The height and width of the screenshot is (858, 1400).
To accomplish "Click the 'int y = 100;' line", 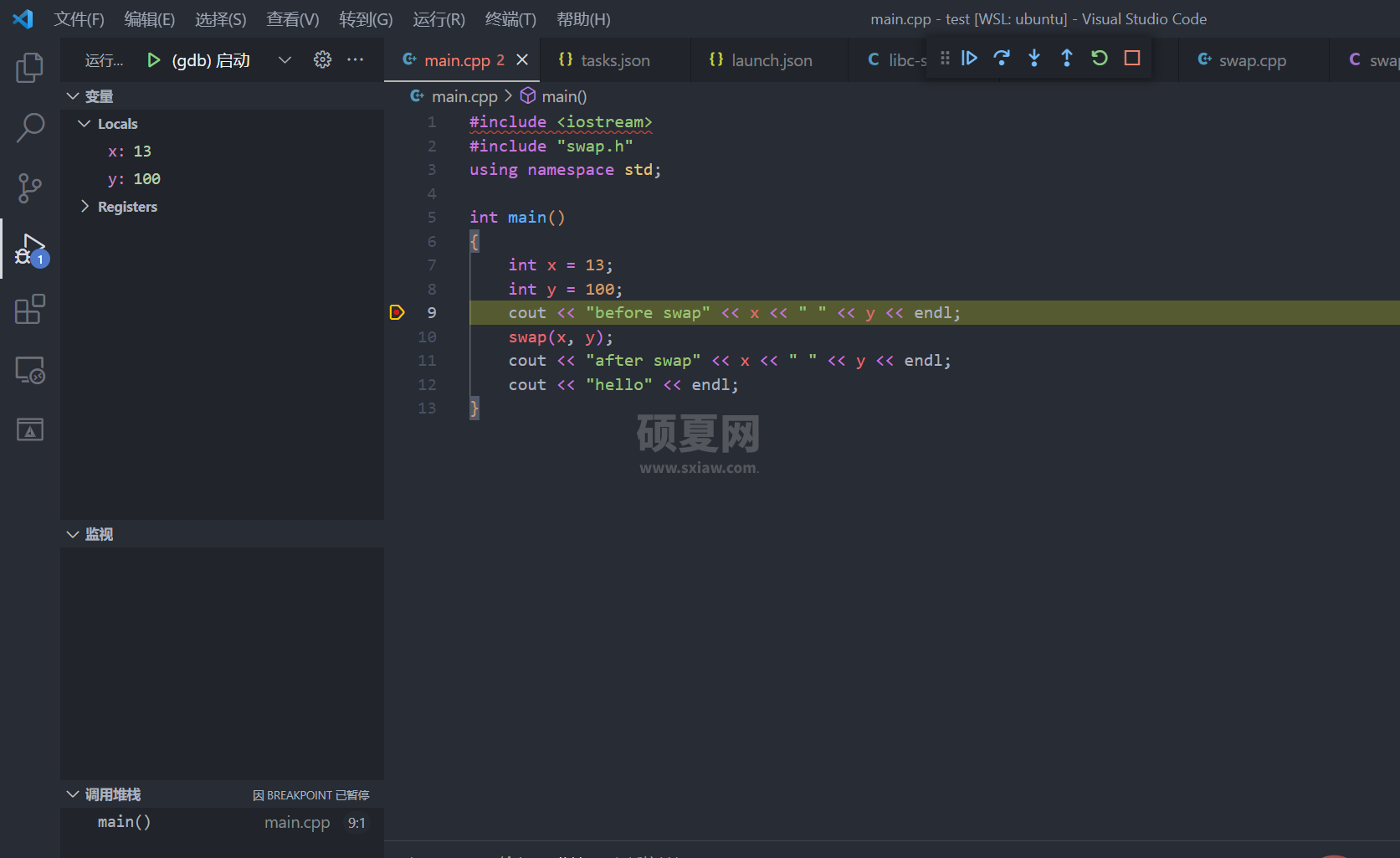I will pyautogui.click(x=566, y=289).
